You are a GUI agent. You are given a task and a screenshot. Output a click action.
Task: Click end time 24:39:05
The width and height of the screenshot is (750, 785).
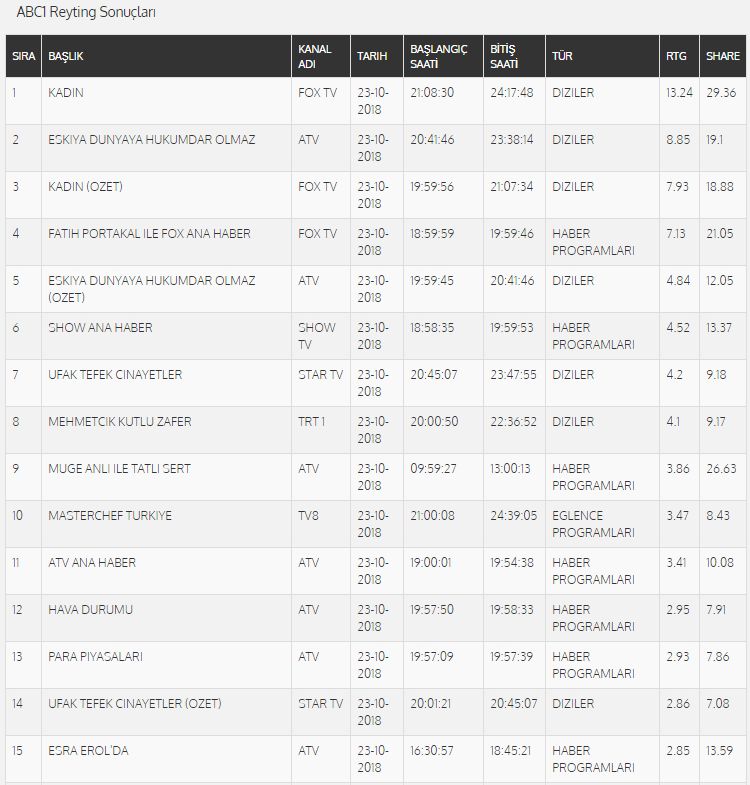coord(514,516)
